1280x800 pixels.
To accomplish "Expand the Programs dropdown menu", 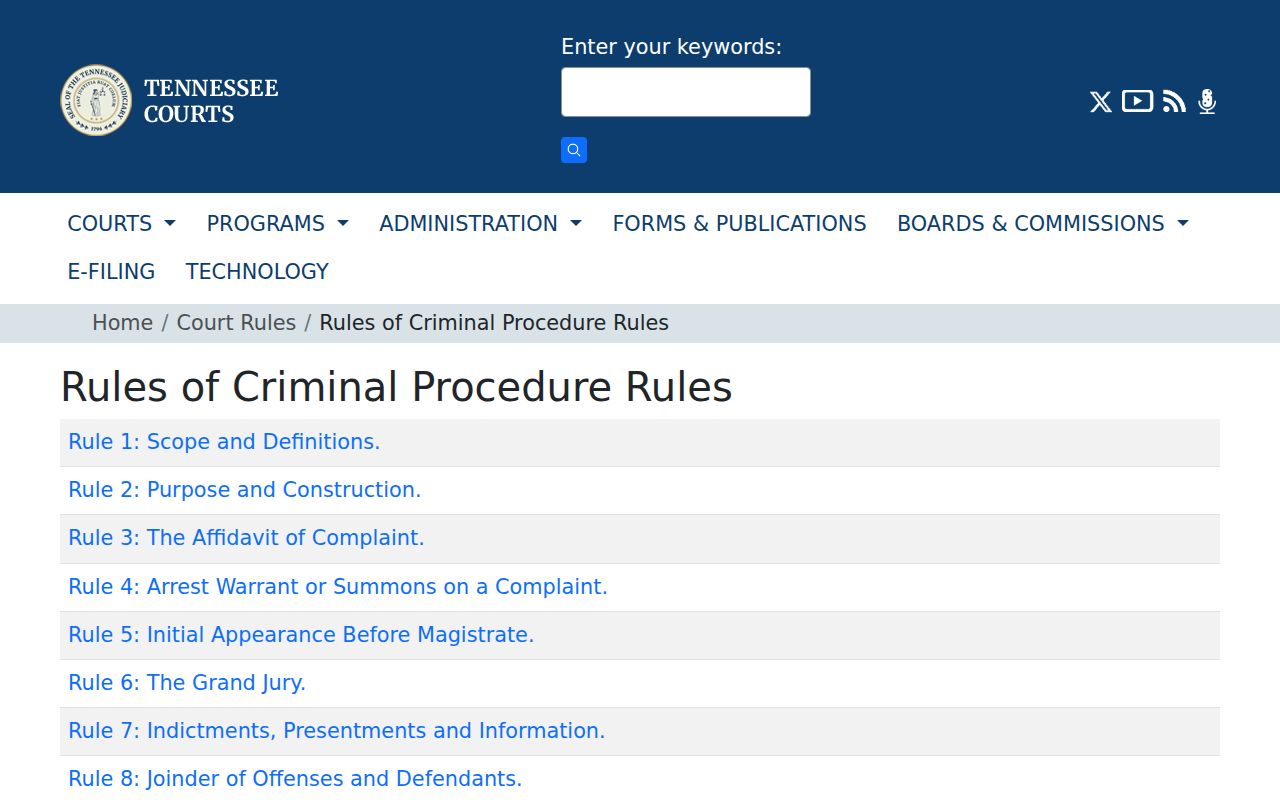I will [x=277, y=223].
